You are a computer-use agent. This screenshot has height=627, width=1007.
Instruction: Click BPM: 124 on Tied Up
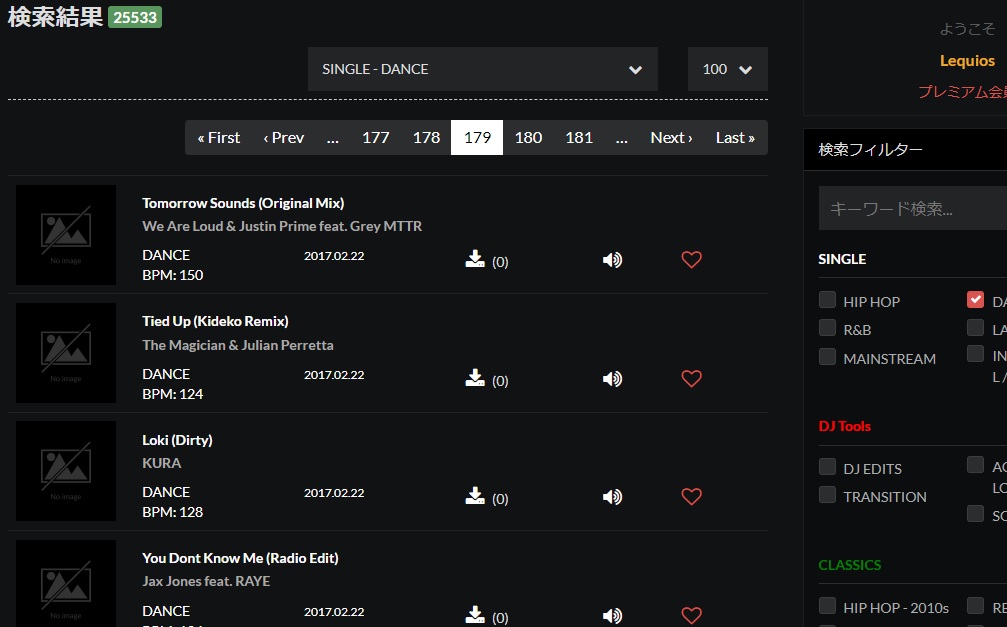click(x=172, y=394)
